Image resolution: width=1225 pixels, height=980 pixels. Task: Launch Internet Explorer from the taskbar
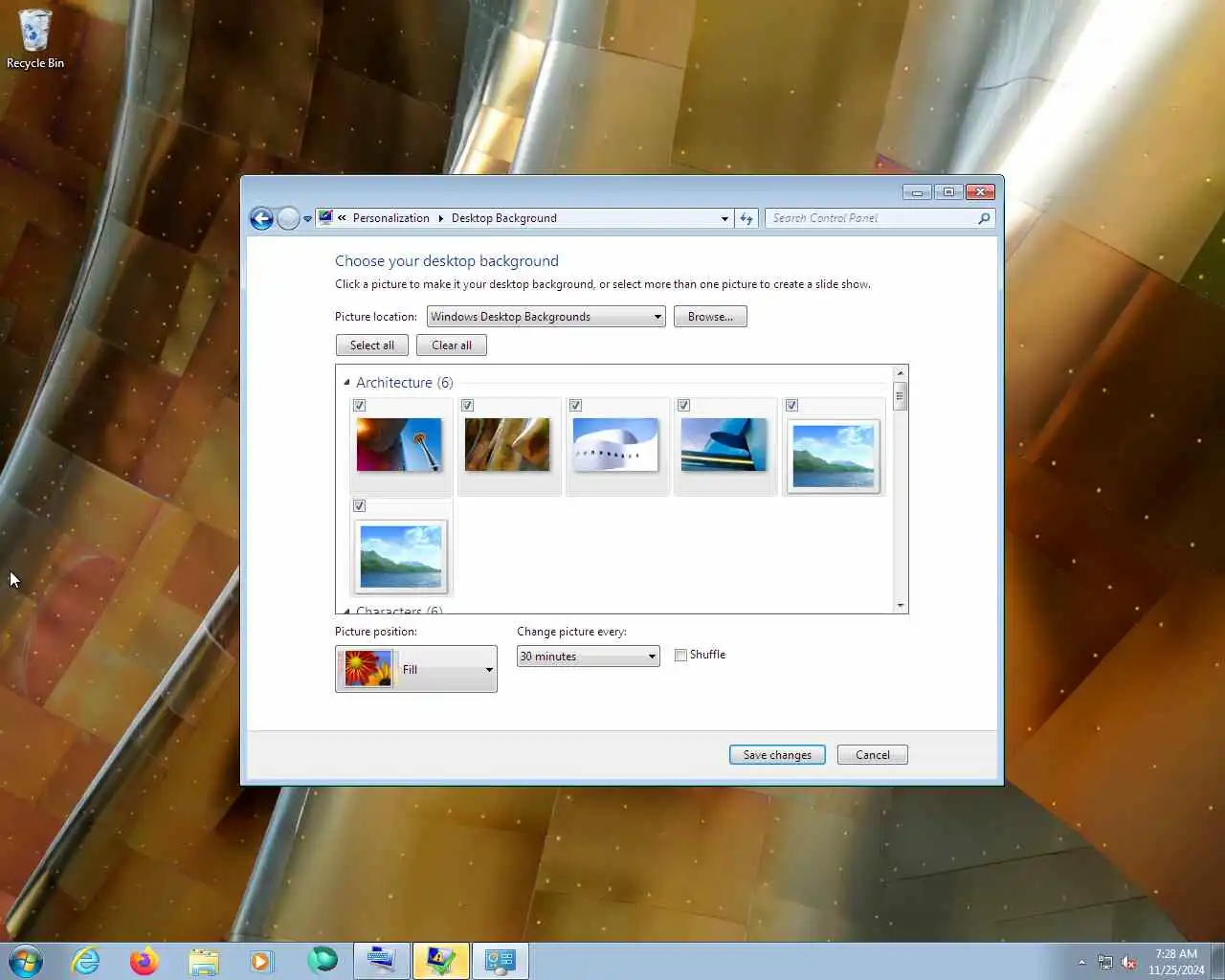coord(85,961)
